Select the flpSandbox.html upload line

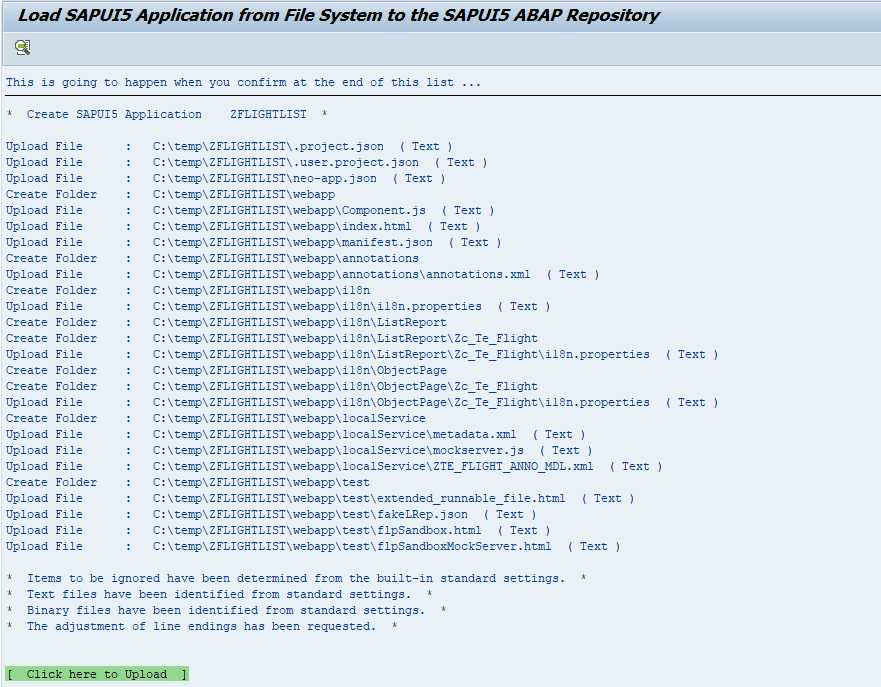point(278,531)
